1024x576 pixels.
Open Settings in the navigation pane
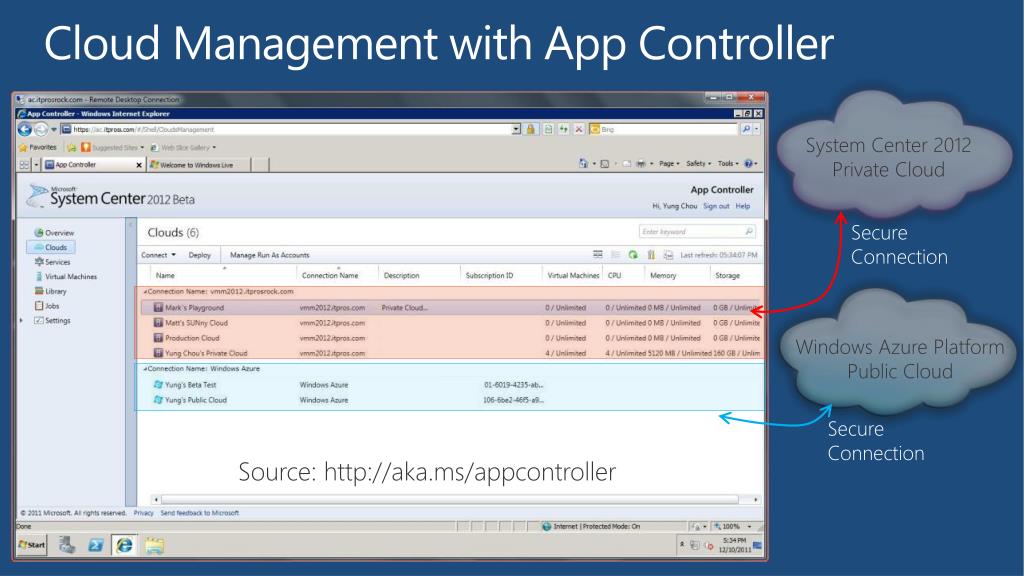tap(52, 321)
